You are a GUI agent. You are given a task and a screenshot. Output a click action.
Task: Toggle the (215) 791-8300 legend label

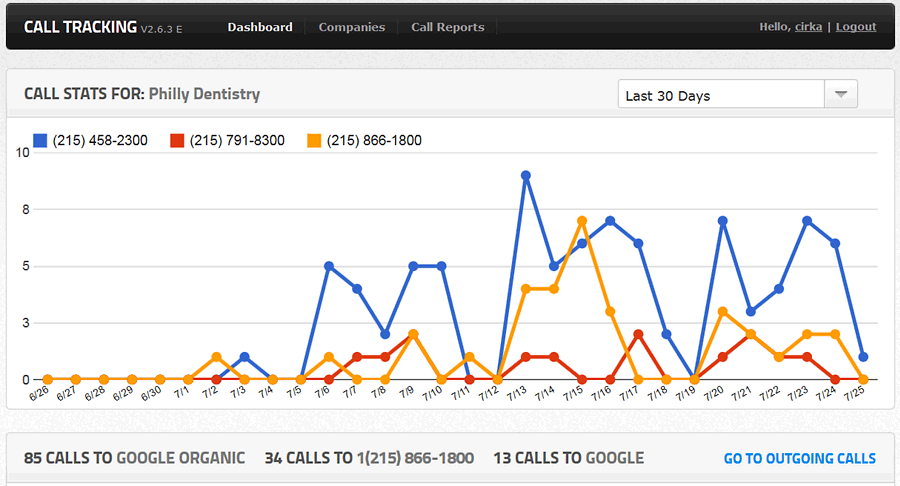pyautogui.click(x=237, y=141)
